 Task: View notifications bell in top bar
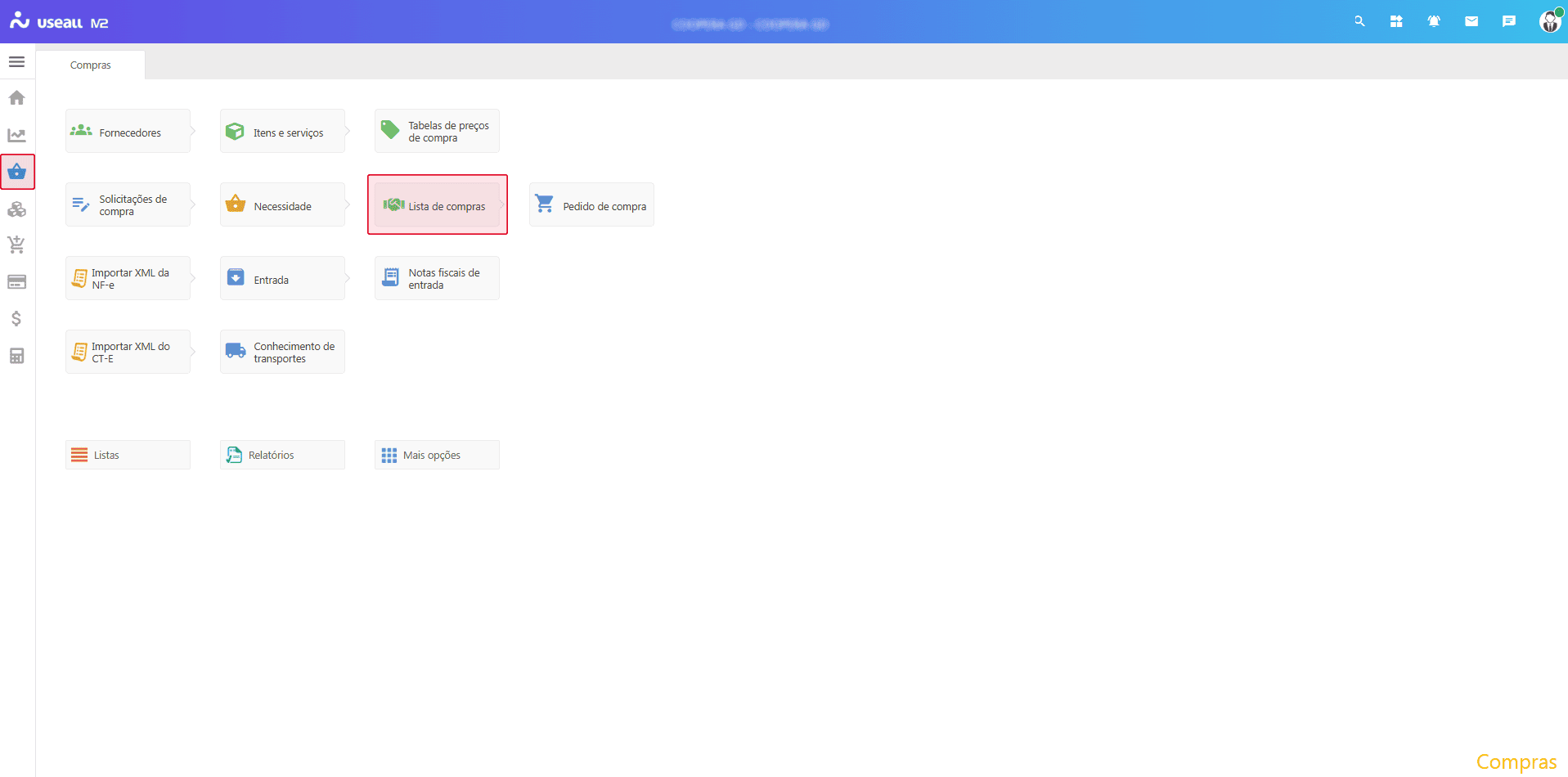[1434, 22]
